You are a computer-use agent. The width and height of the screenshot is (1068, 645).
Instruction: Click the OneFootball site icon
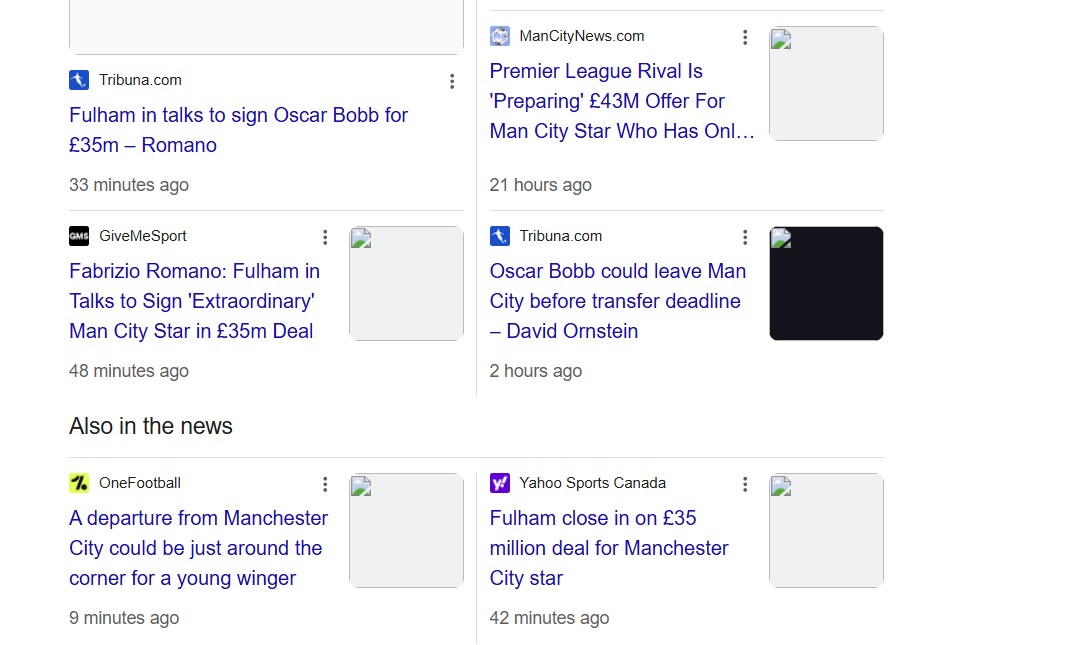[x=79, y=483]
